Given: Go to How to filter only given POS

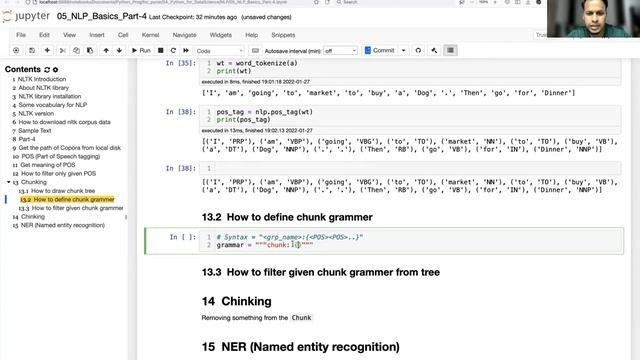Looking at the screenshot, I should pyautogui.click(x=58, y=173).
